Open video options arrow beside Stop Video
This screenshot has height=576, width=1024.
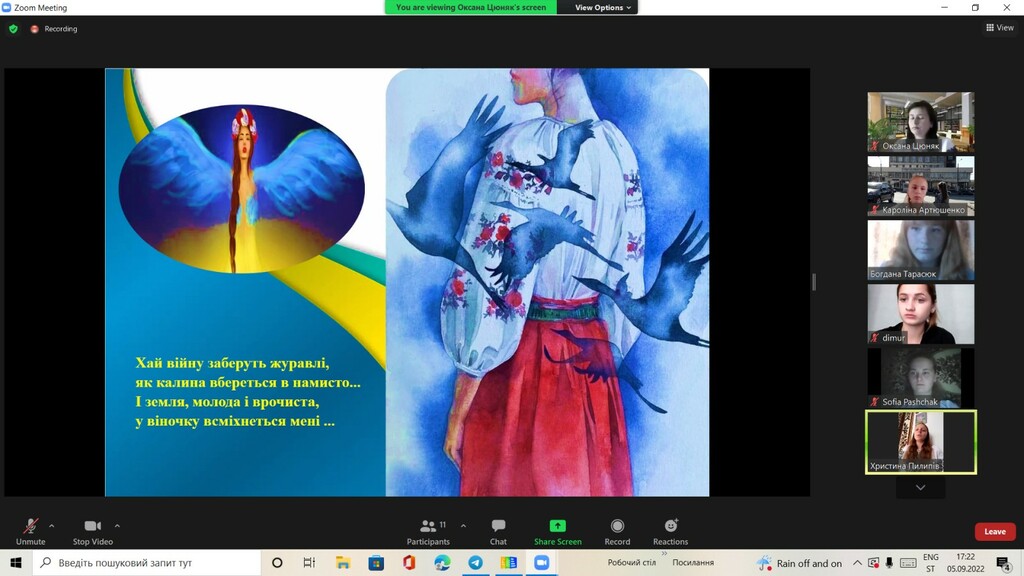[117, 525]
